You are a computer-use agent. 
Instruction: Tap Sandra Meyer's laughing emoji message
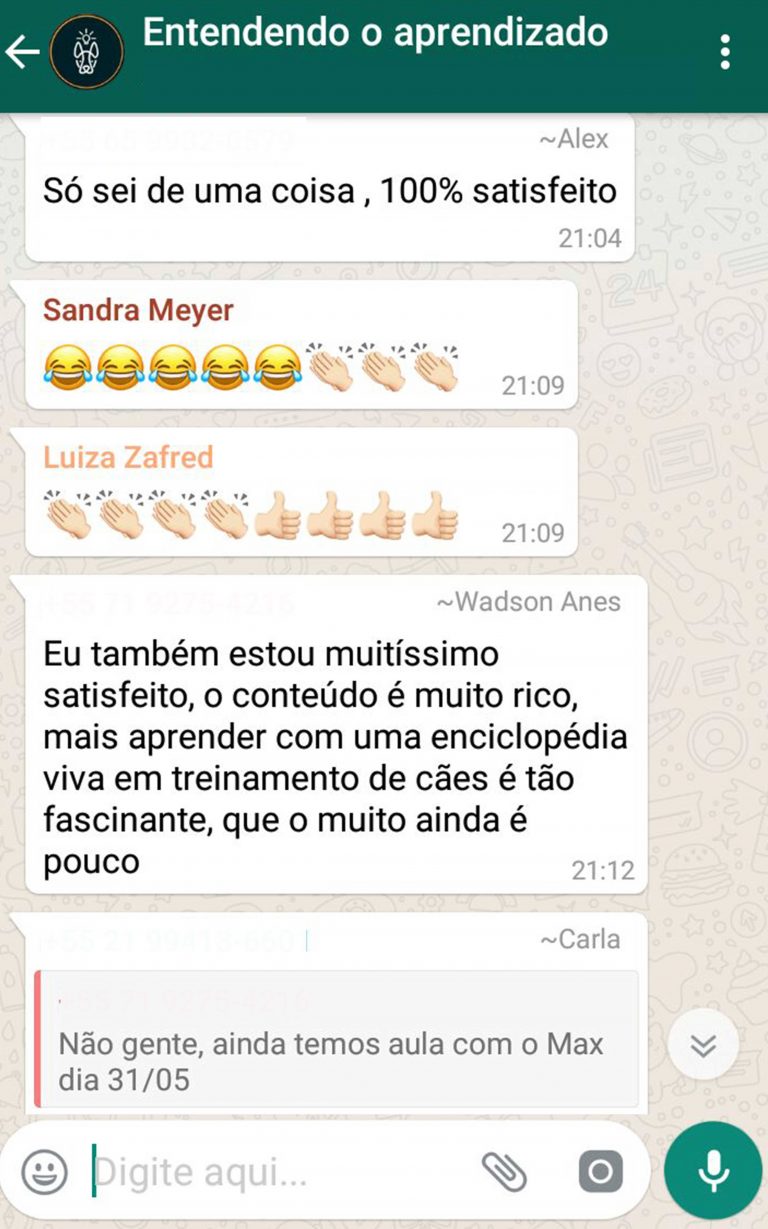click(x=301, y=345)
